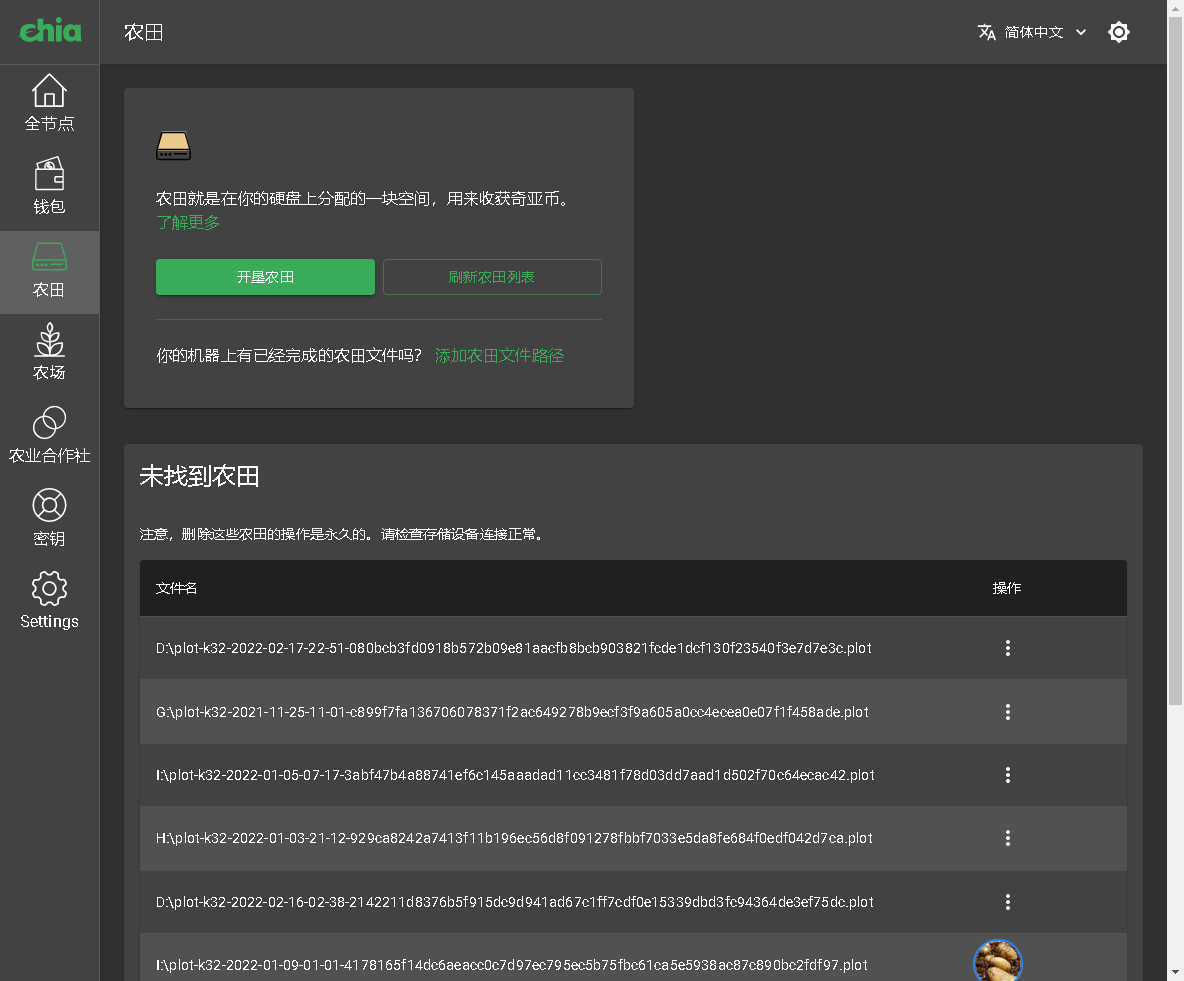Click the hard drive plot icon
Screen dimensions: 1184x981
point(174,146)
